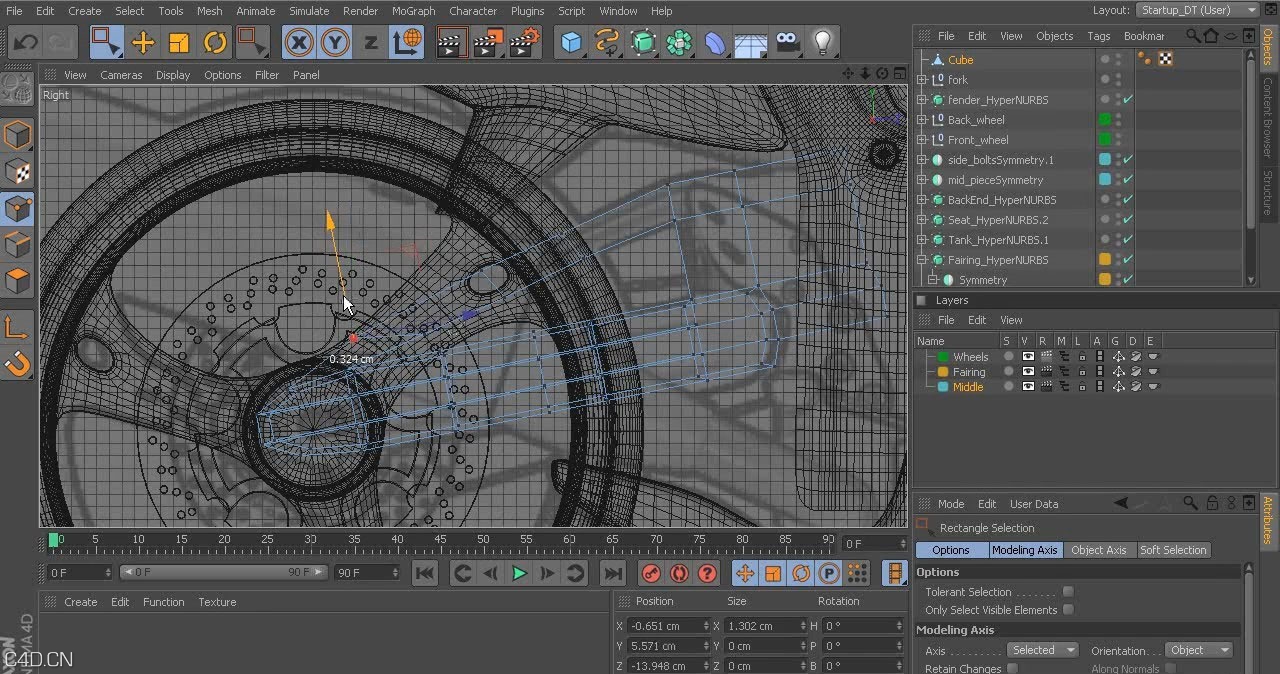Switch to the Soft Selection tab
Viewport: 1280px width, 674px height.
point(1173,550)
